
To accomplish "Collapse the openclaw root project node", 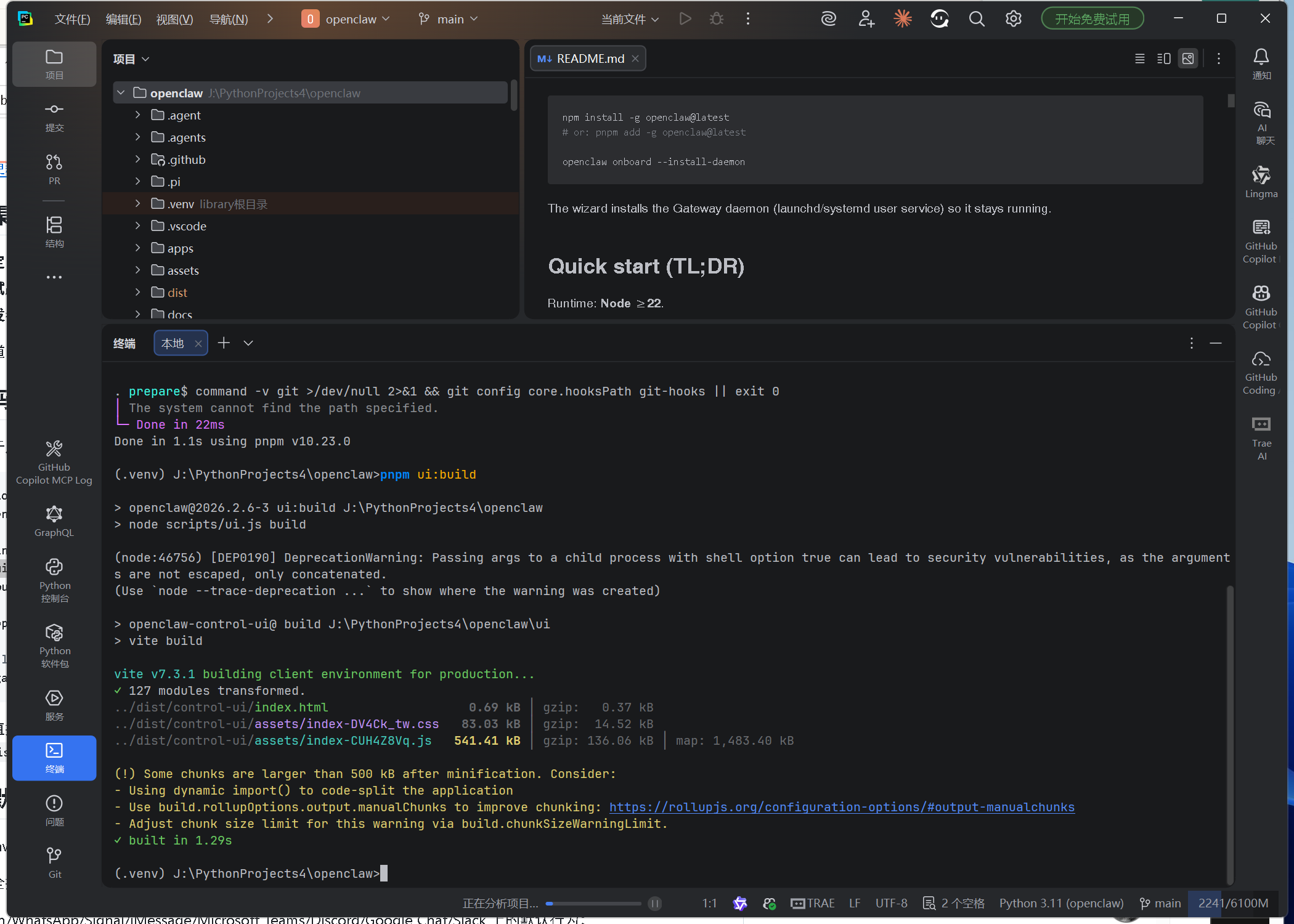I will point(121,93).
